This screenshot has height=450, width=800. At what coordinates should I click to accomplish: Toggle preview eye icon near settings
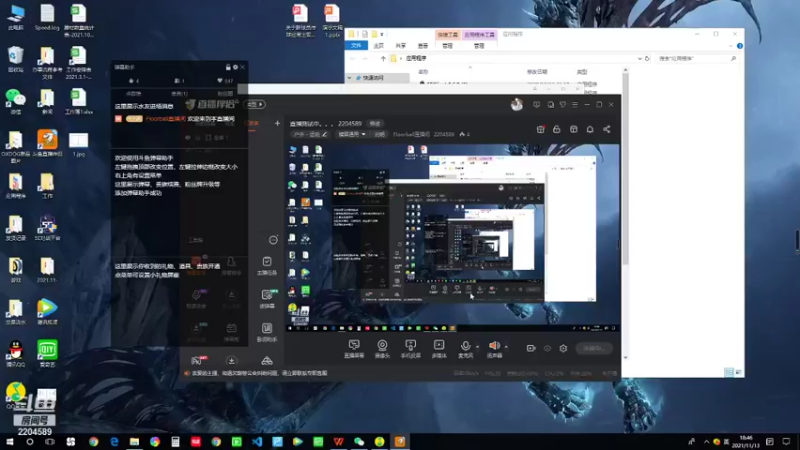[547, 348]
